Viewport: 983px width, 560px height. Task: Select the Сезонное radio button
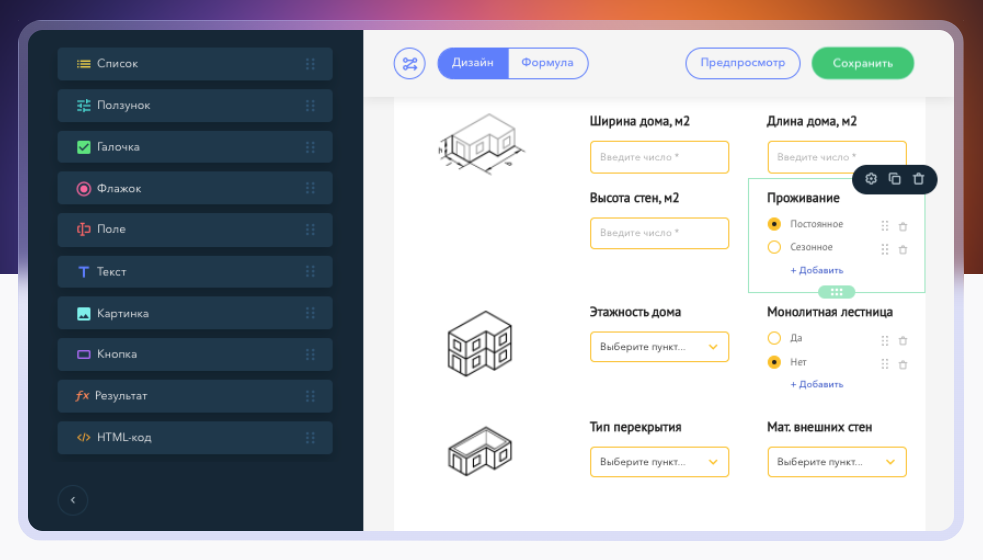coord(774,247)
